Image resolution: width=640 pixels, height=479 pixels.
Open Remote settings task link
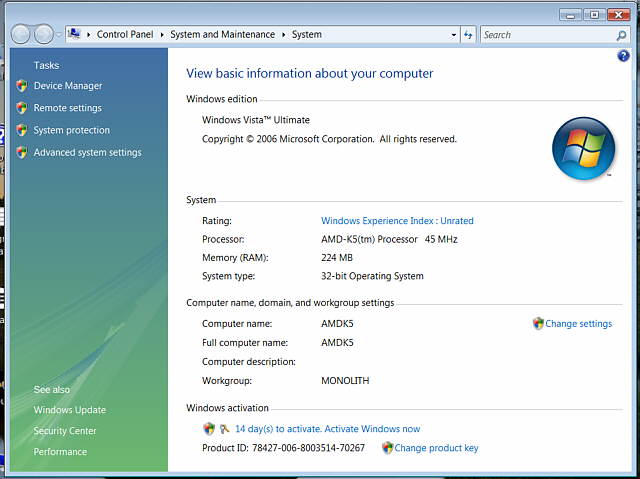(x=67, y=108)
